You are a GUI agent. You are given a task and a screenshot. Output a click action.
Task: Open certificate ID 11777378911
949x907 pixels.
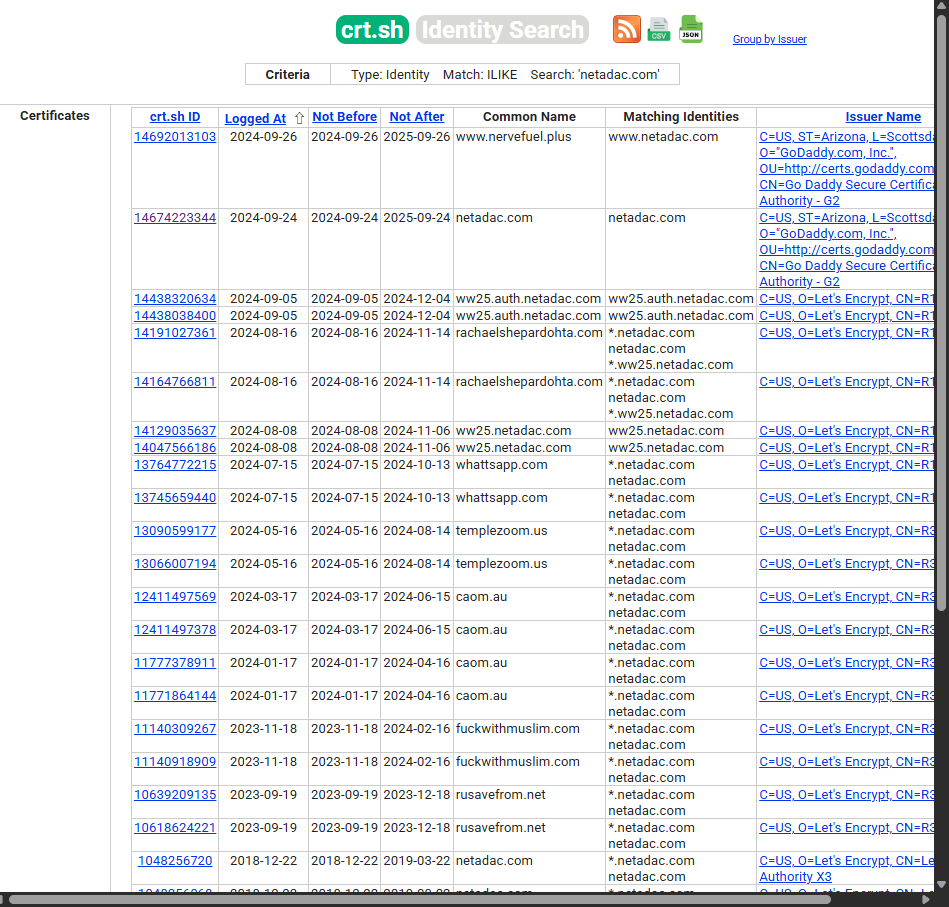[175, 663]
